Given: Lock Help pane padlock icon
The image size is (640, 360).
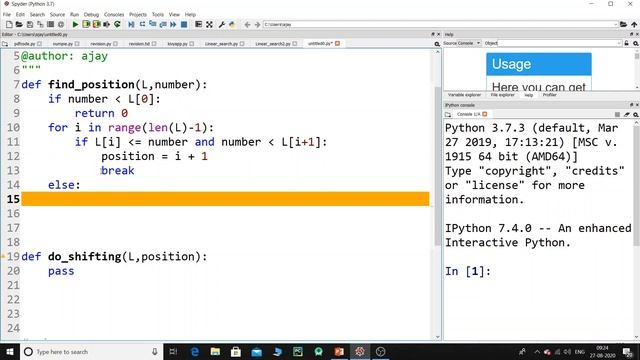Looking at the screenshot, I should tap(627, 43).
